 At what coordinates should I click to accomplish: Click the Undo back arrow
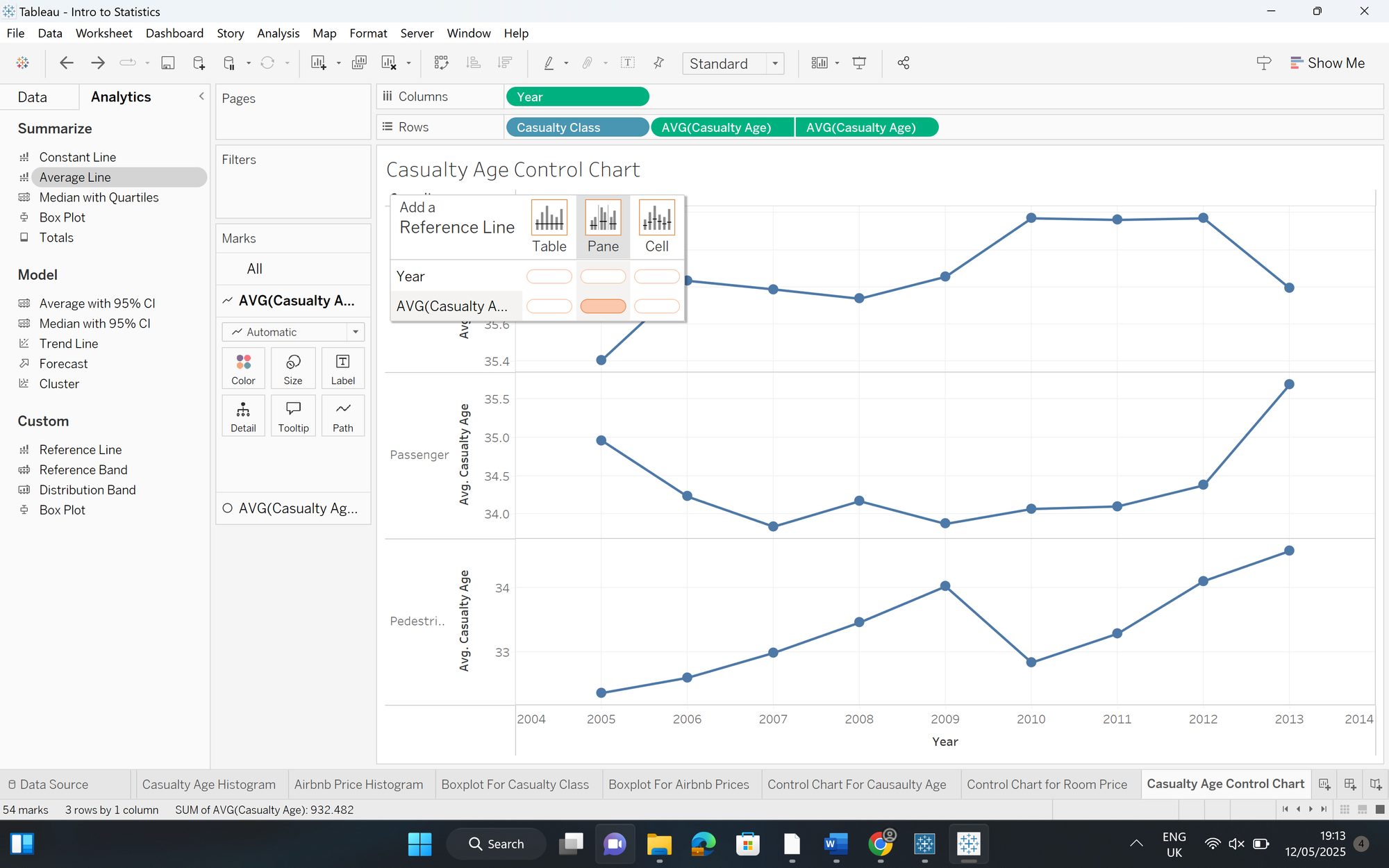67,63
